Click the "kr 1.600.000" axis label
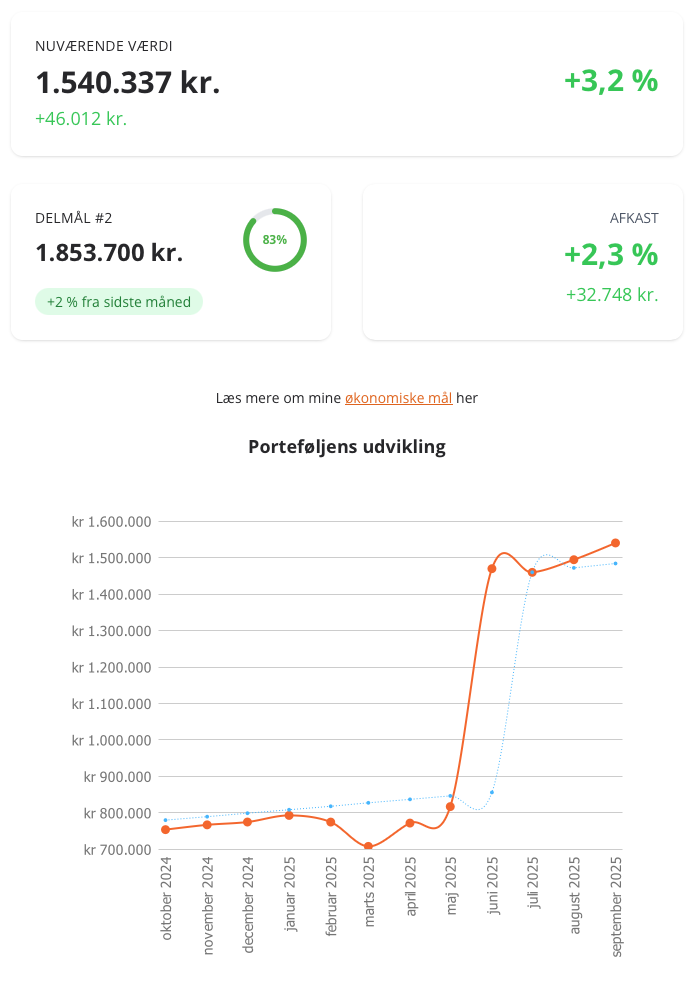Image resolution: width=698 pixels, height=985 pixels. coord(113,521)
